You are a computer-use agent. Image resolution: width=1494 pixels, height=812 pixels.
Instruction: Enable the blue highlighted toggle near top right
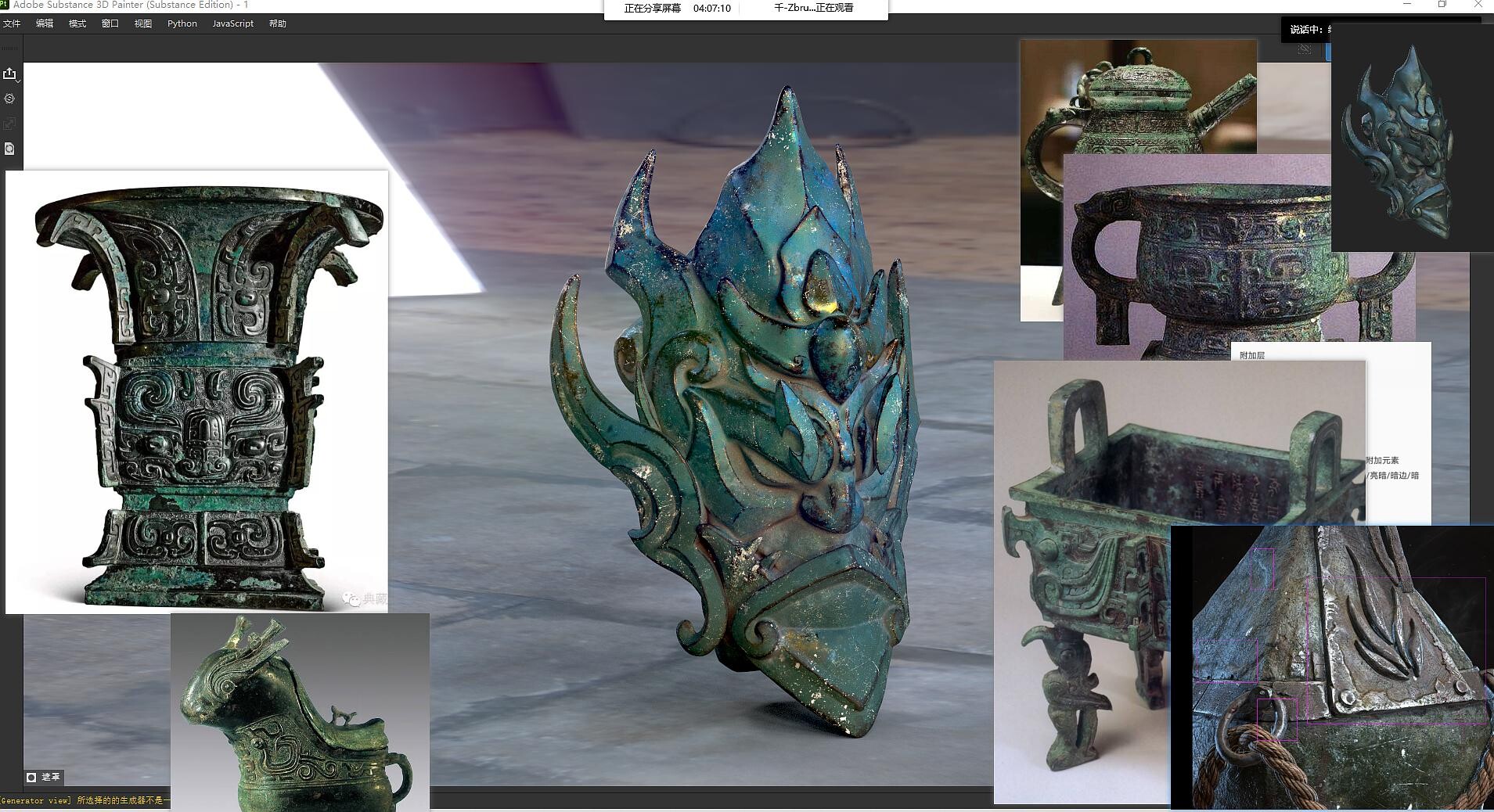tap(1328, 52)
